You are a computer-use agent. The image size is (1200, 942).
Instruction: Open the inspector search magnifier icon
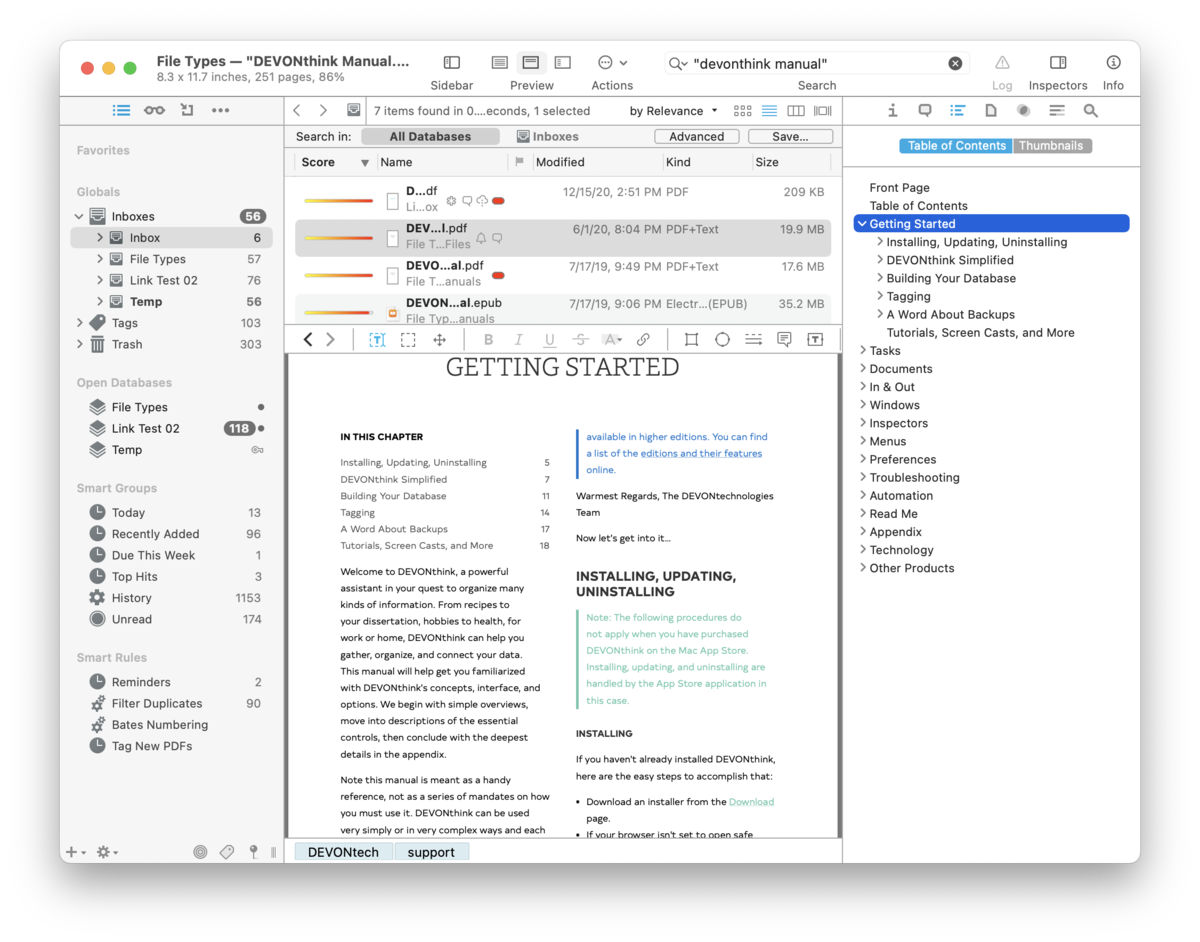[1091, 111]
